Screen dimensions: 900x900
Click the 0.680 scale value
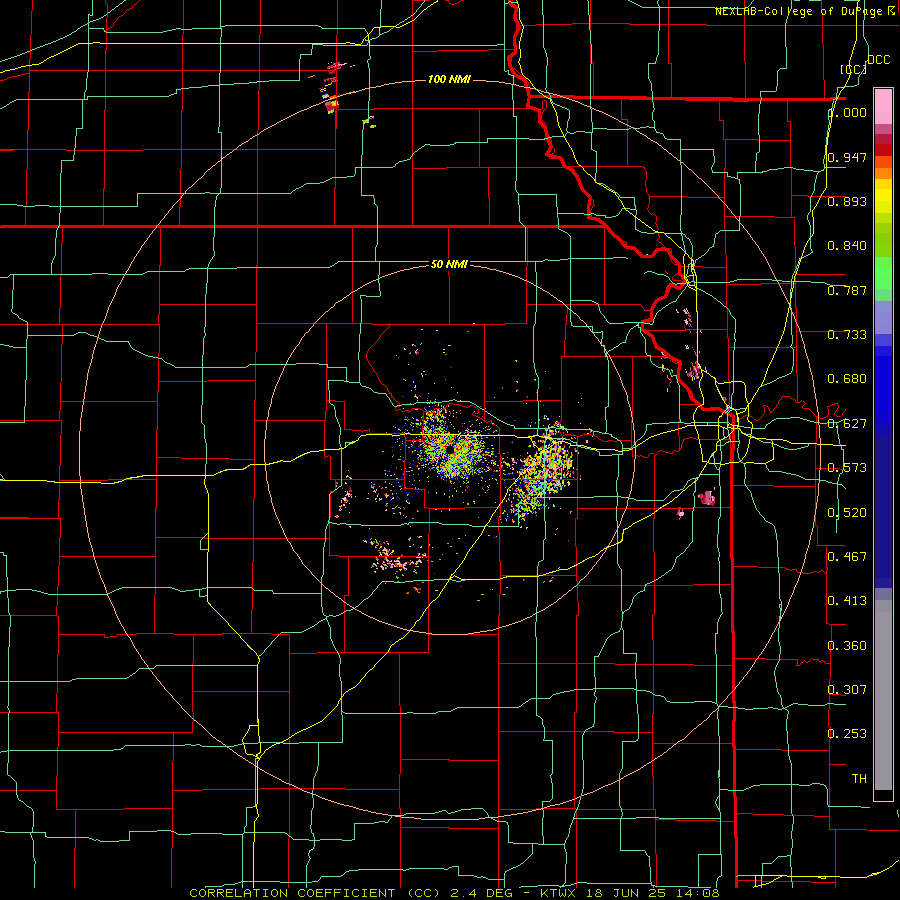[847, 379]
